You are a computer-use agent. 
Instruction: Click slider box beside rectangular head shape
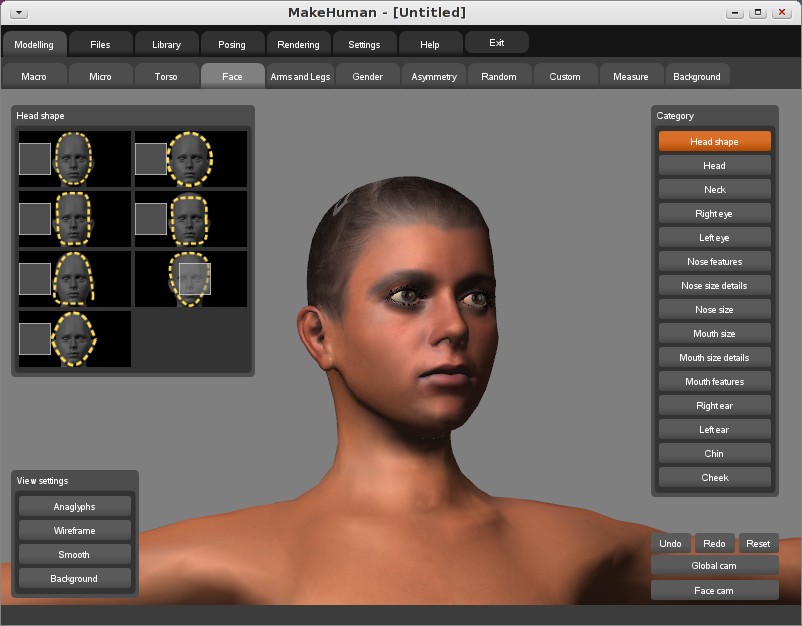pos(35,219)
